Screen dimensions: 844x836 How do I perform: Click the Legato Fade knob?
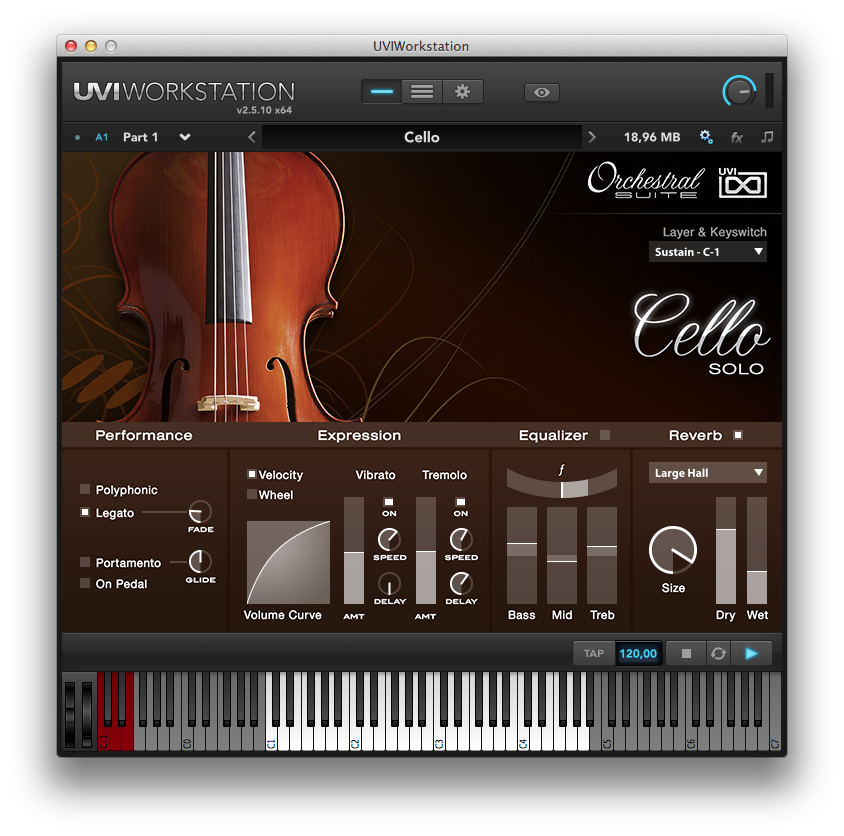point(200,512)
